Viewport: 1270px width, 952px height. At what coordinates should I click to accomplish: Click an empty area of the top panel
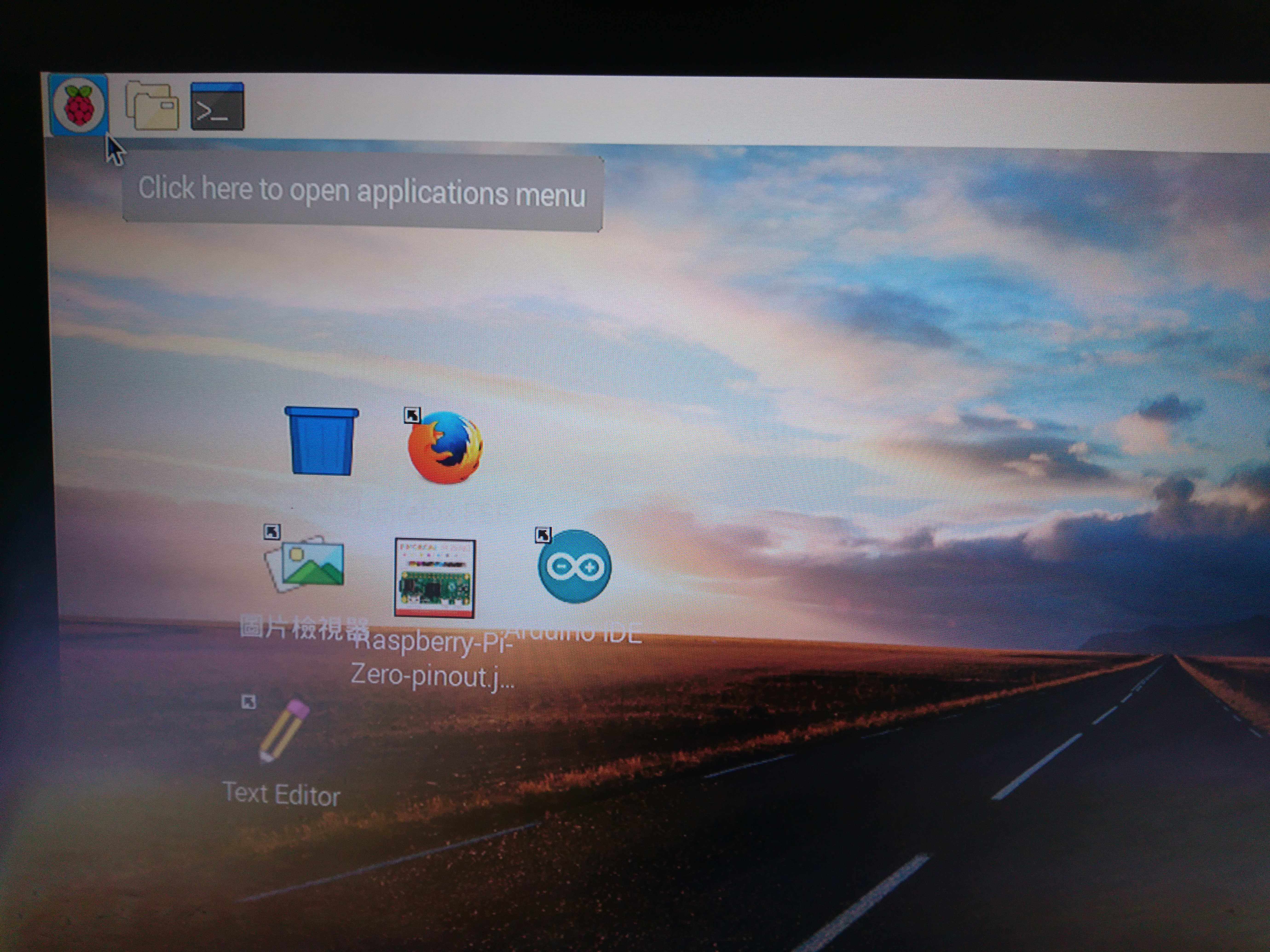(746, 112)
